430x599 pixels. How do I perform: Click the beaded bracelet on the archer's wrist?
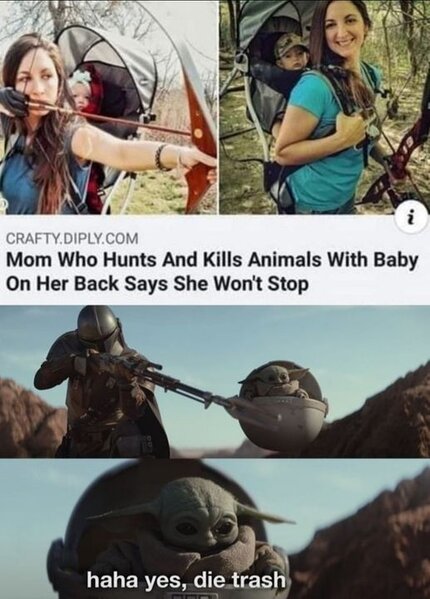coord(161,157)
